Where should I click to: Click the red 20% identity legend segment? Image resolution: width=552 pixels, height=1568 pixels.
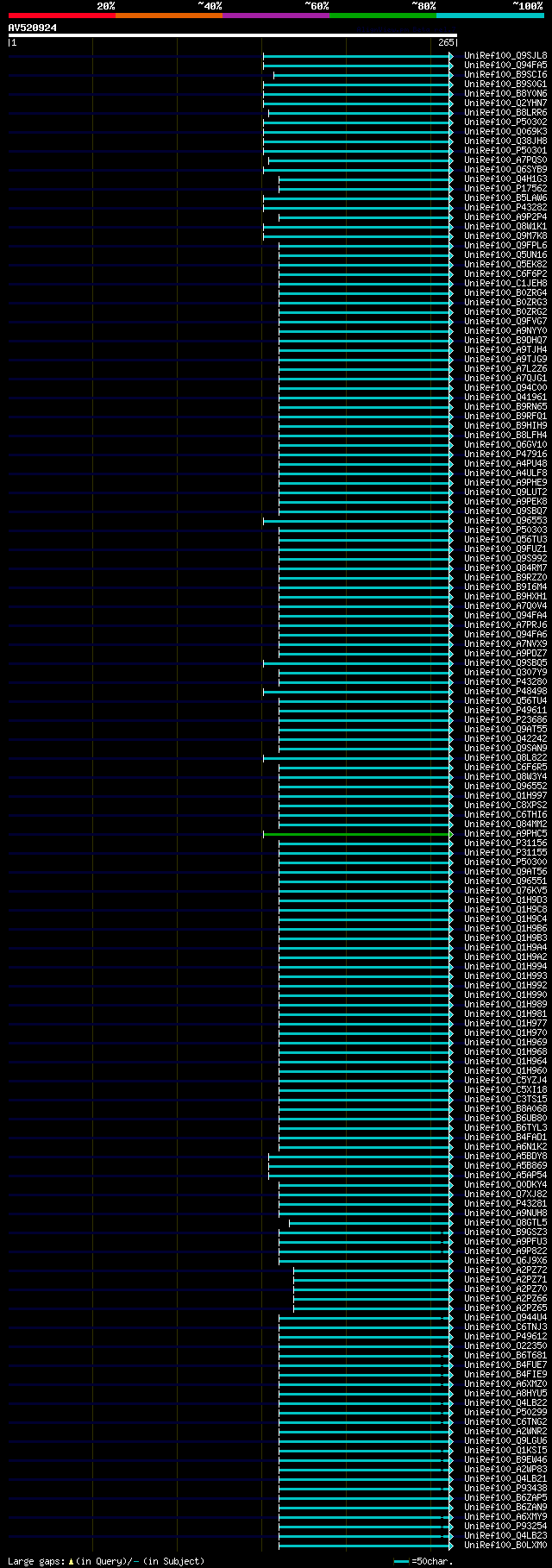click(x=62, y=16)
